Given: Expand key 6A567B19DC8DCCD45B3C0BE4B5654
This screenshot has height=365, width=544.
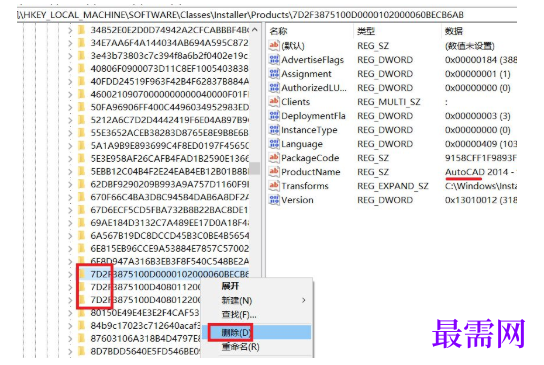Looking at the screenshot, I should [70, 236].
